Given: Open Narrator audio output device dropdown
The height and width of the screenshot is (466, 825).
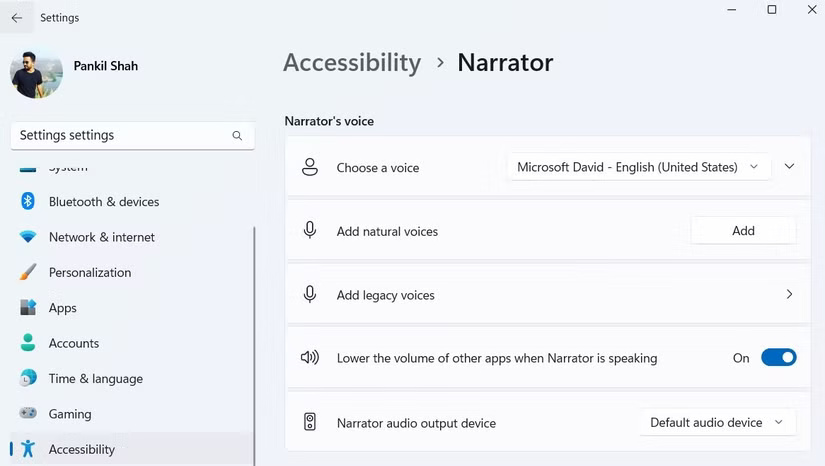Looking at the screenshot, I should pos(717,423).
